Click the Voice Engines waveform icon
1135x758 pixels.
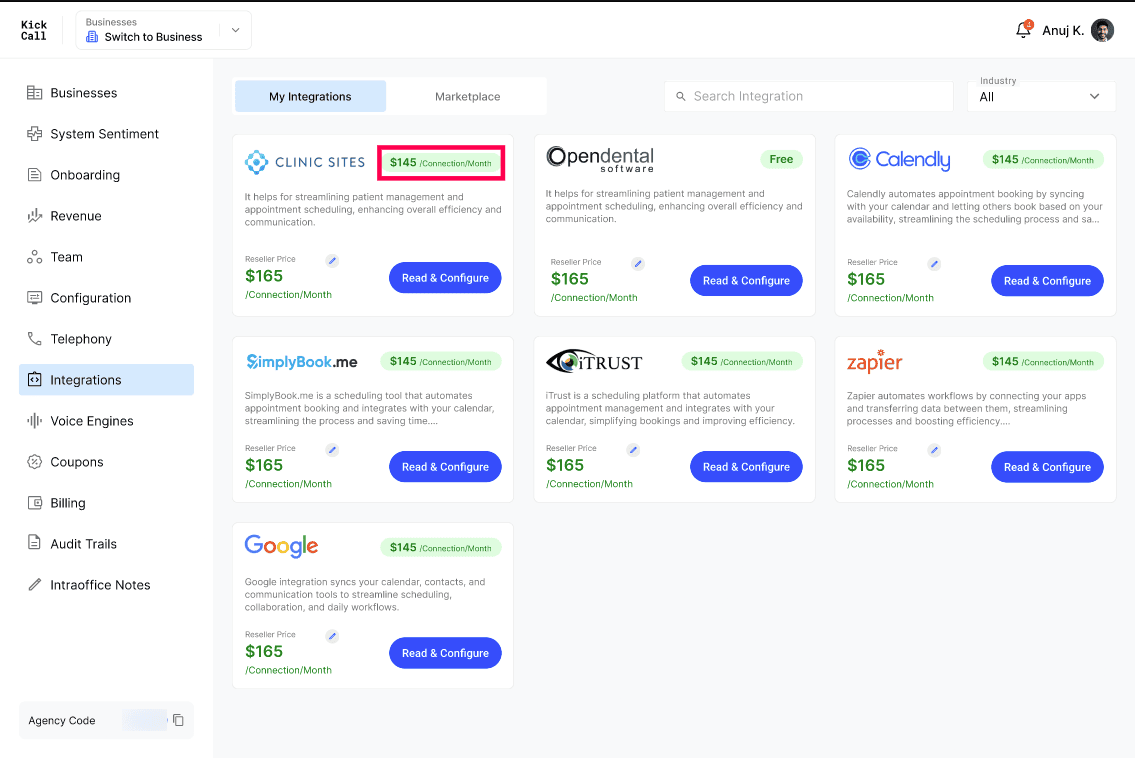point(34,421)
